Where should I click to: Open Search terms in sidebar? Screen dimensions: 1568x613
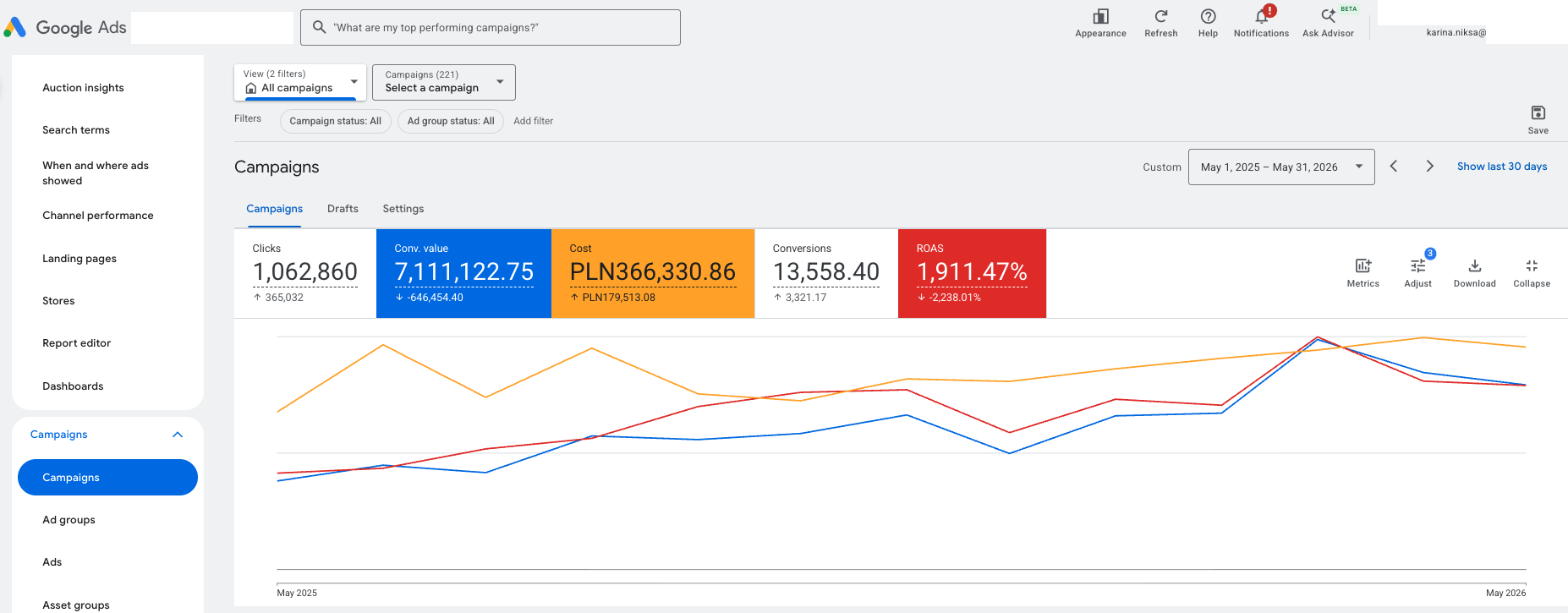pos(76,130)
